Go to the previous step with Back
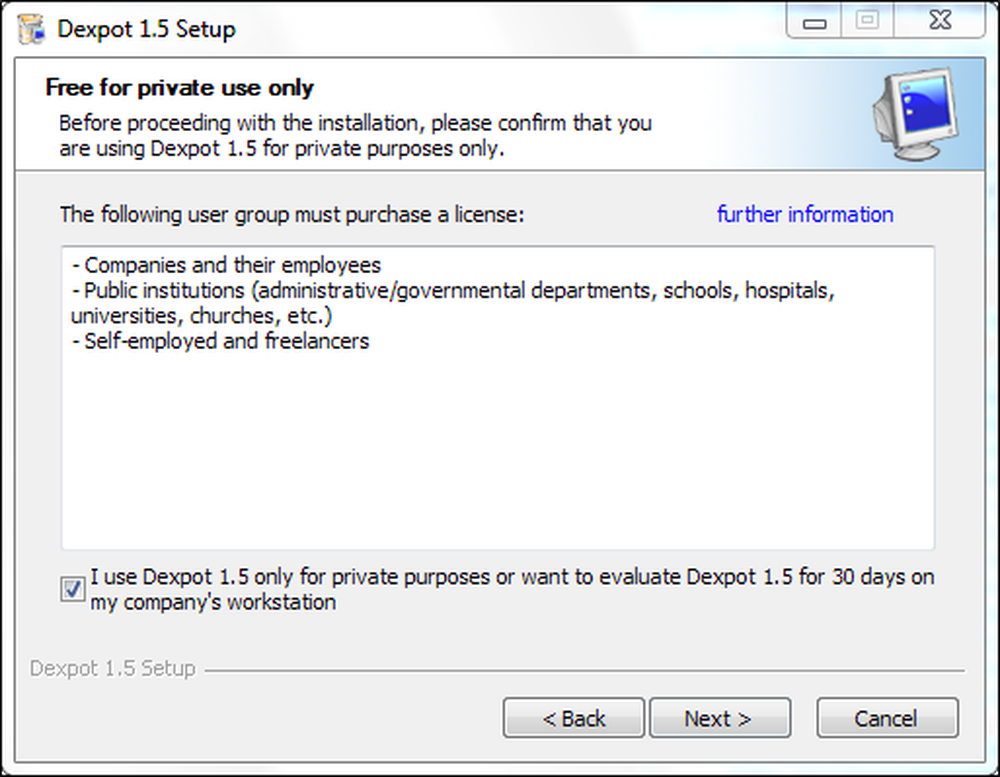Viewport: 1000px width, 777px height. click(x=573, y=718)
